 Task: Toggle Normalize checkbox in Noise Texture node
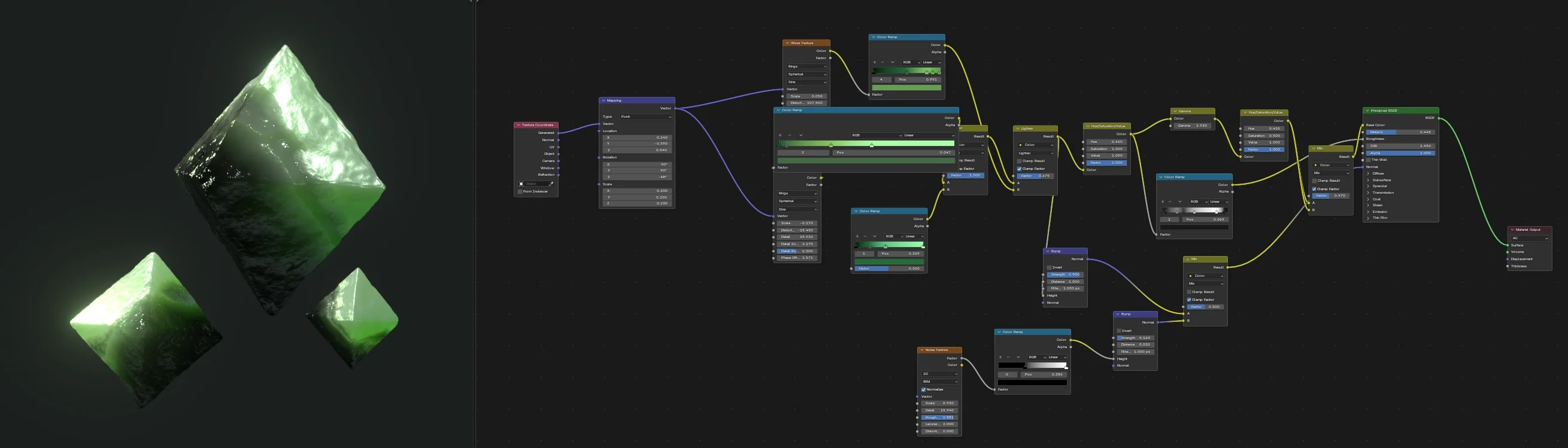pyautogui.click(x=923, y=389)
